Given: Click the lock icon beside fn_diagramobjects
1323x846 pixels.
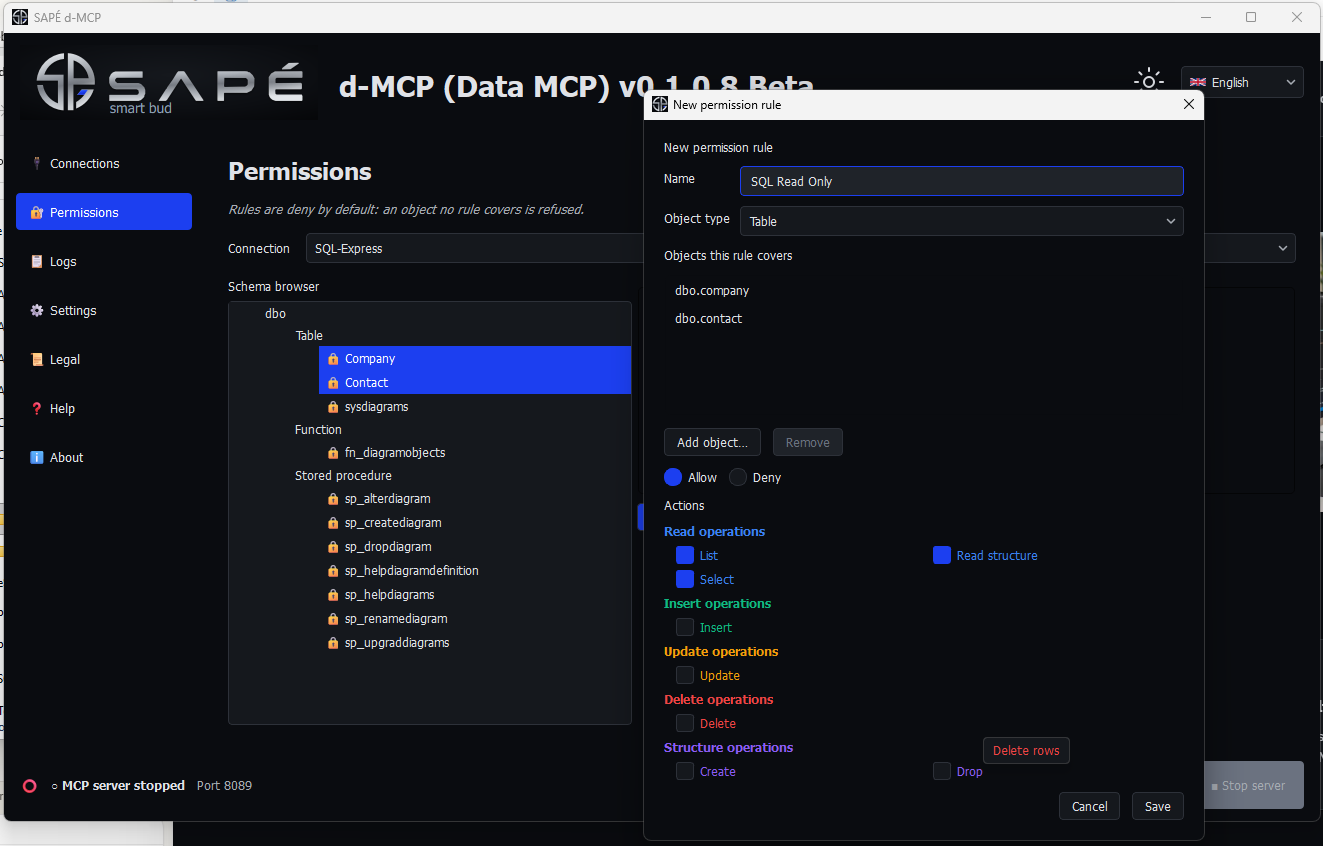Looking at the screenshot, I should tap(333, 453).
